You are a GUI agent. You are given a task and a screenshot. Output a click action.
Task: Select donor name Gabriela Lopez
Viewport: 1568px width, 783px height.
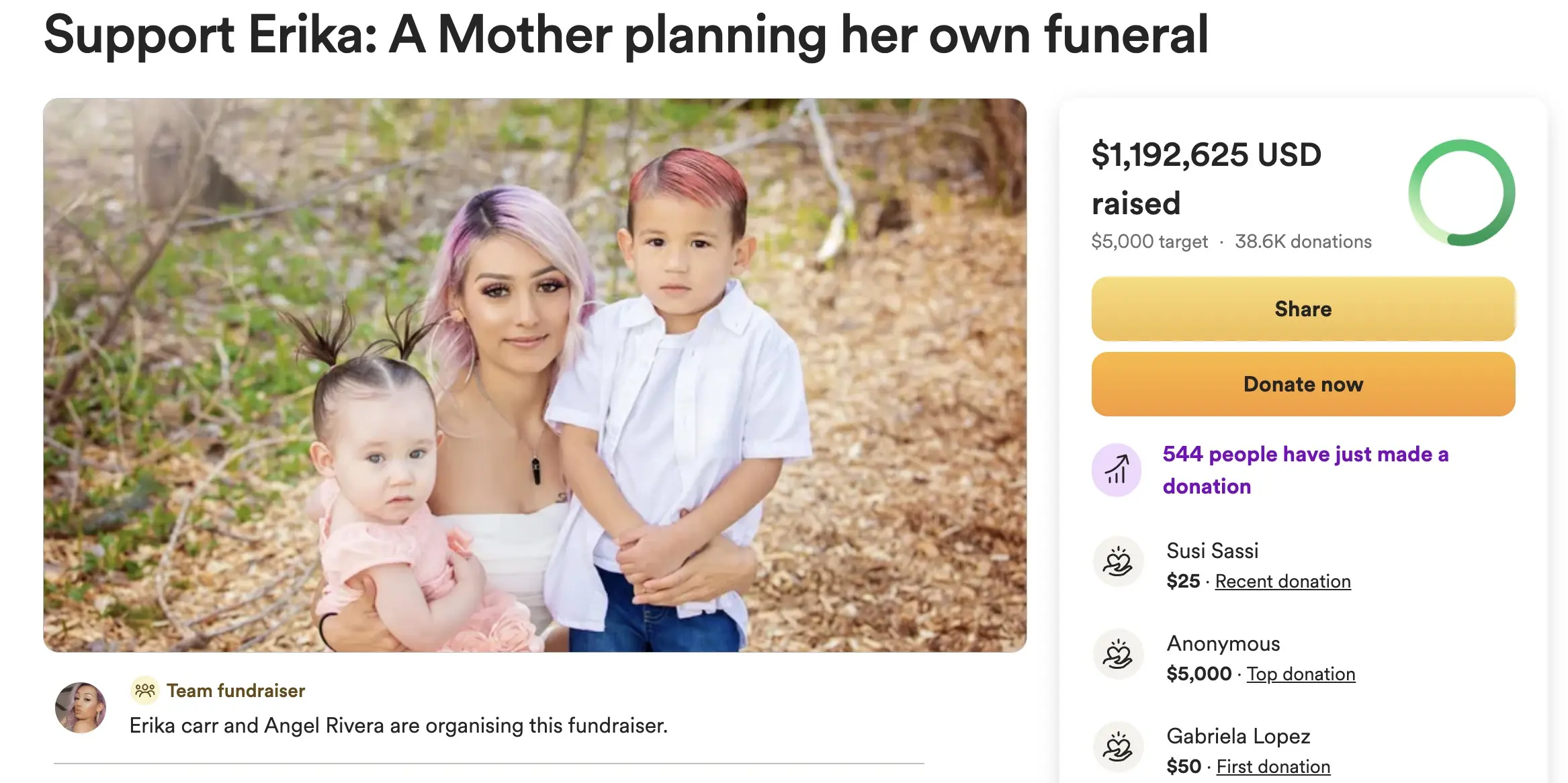coord(1238,736)
